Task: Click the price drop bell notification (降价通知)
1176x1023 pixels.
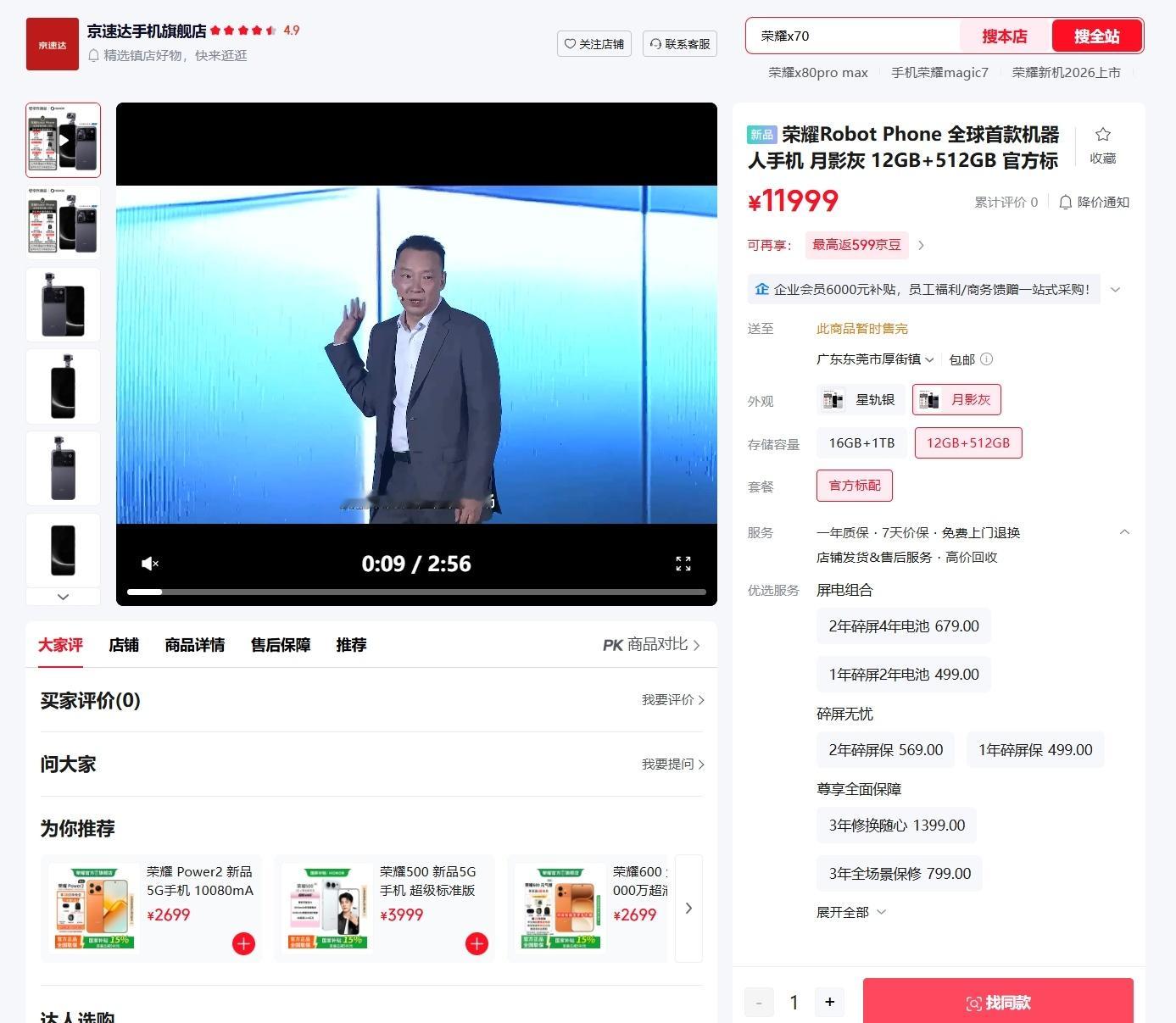Action: point(1095,202)
